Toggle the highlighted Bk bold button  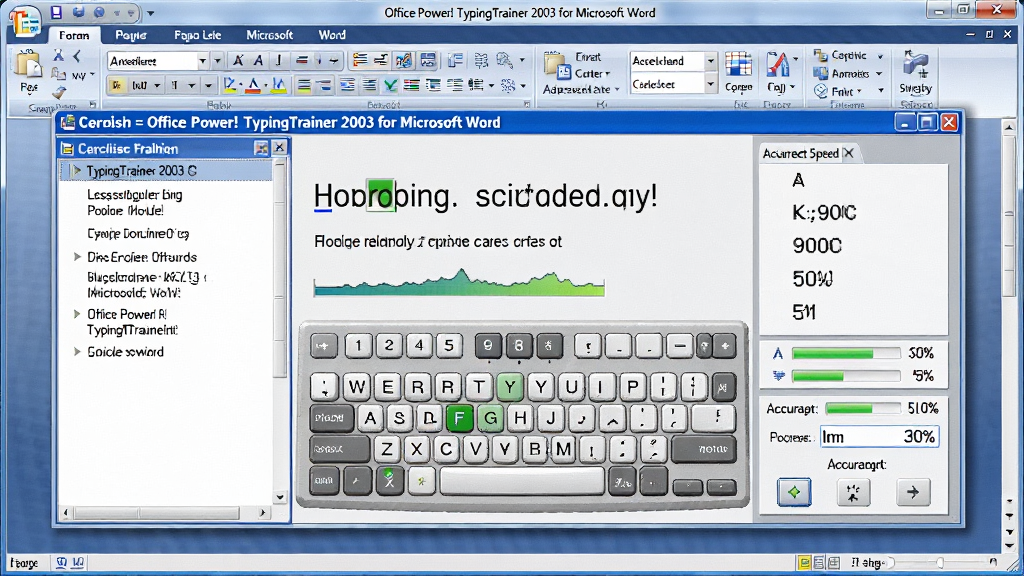[x=117, y=85]
